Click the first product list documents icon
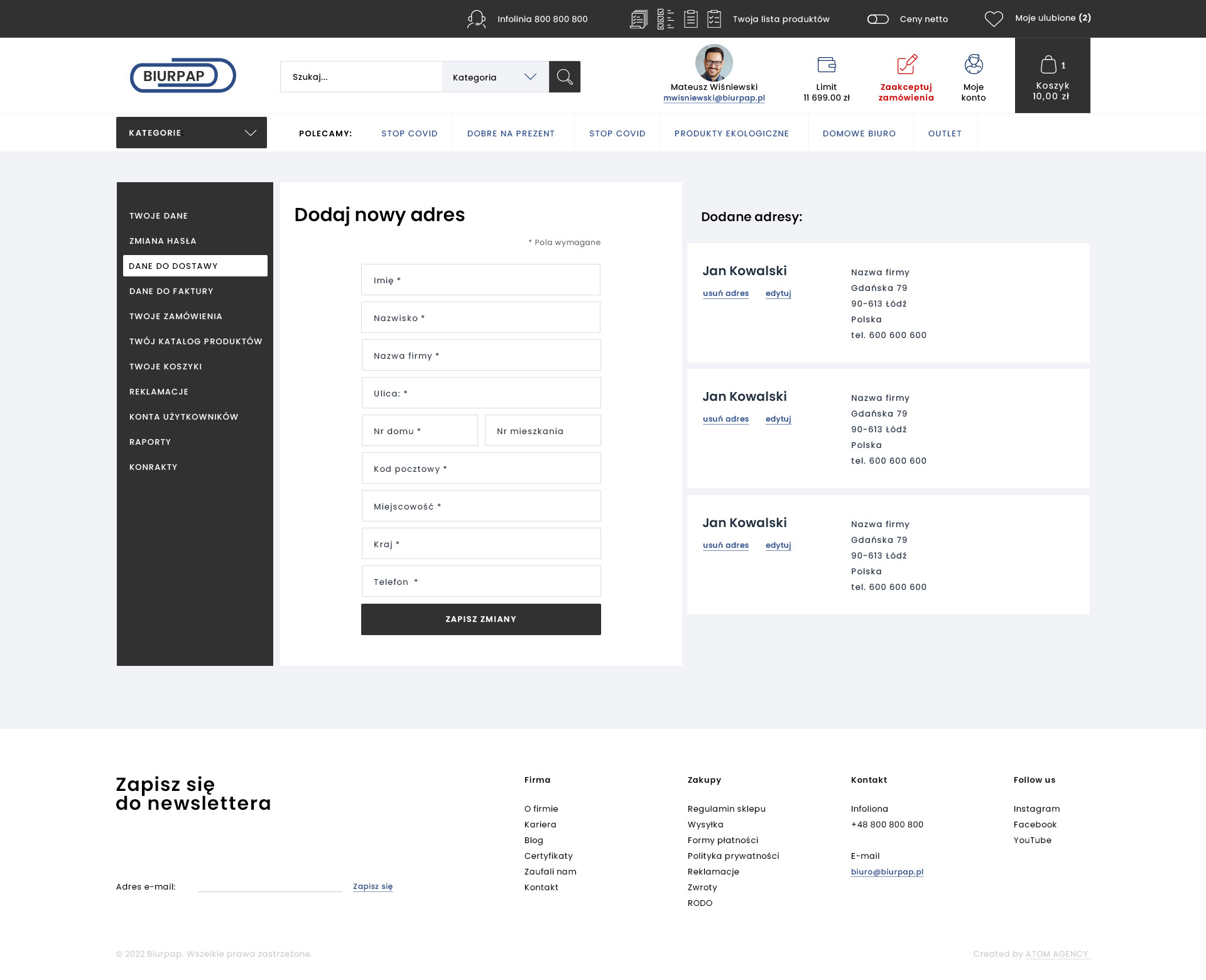The width and height of the screenshot is (1206, 980). 638,19
